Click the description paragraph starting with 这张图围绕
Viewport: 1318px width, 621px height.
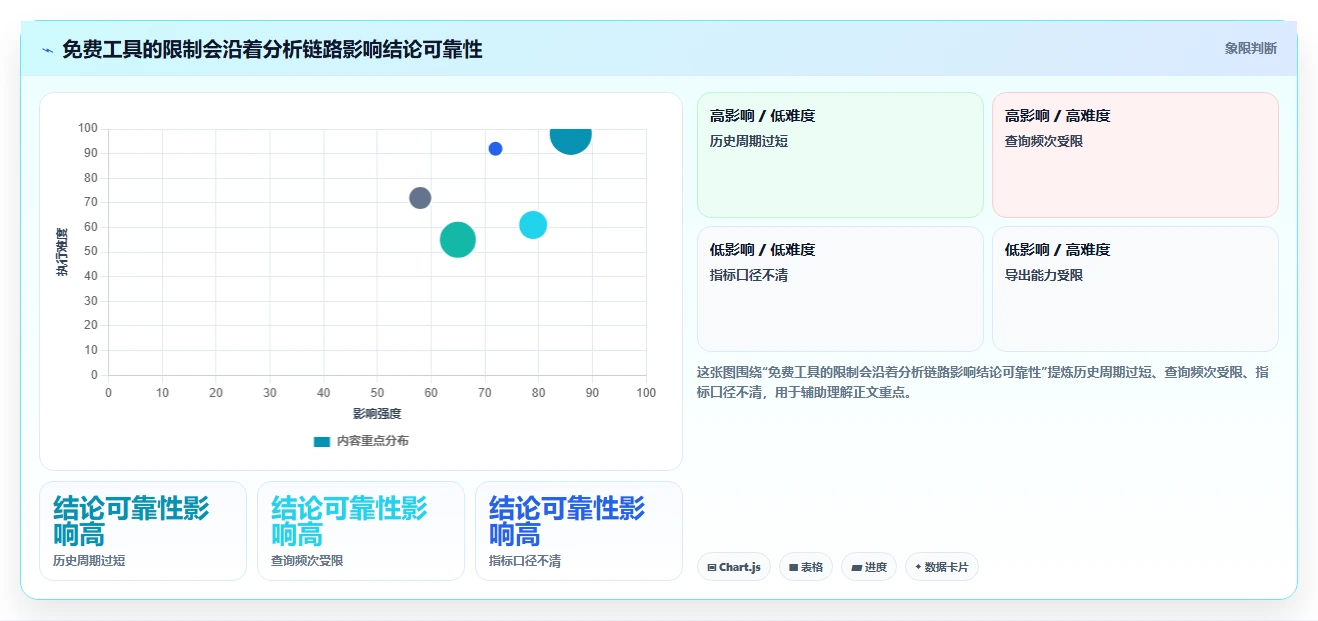[983, 382]
